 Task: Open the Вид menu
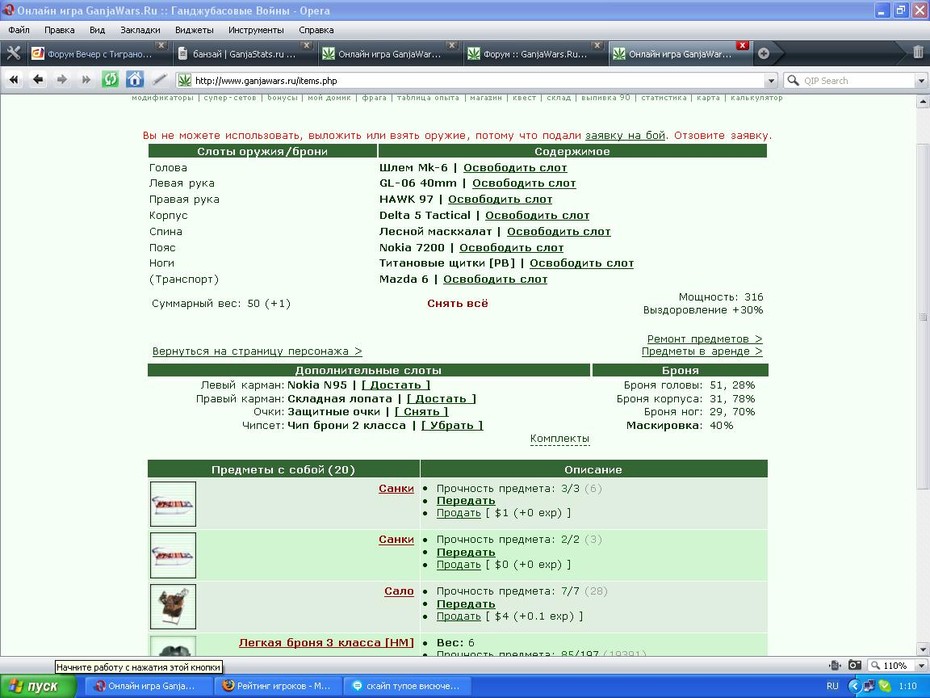(x=97, y=30)
